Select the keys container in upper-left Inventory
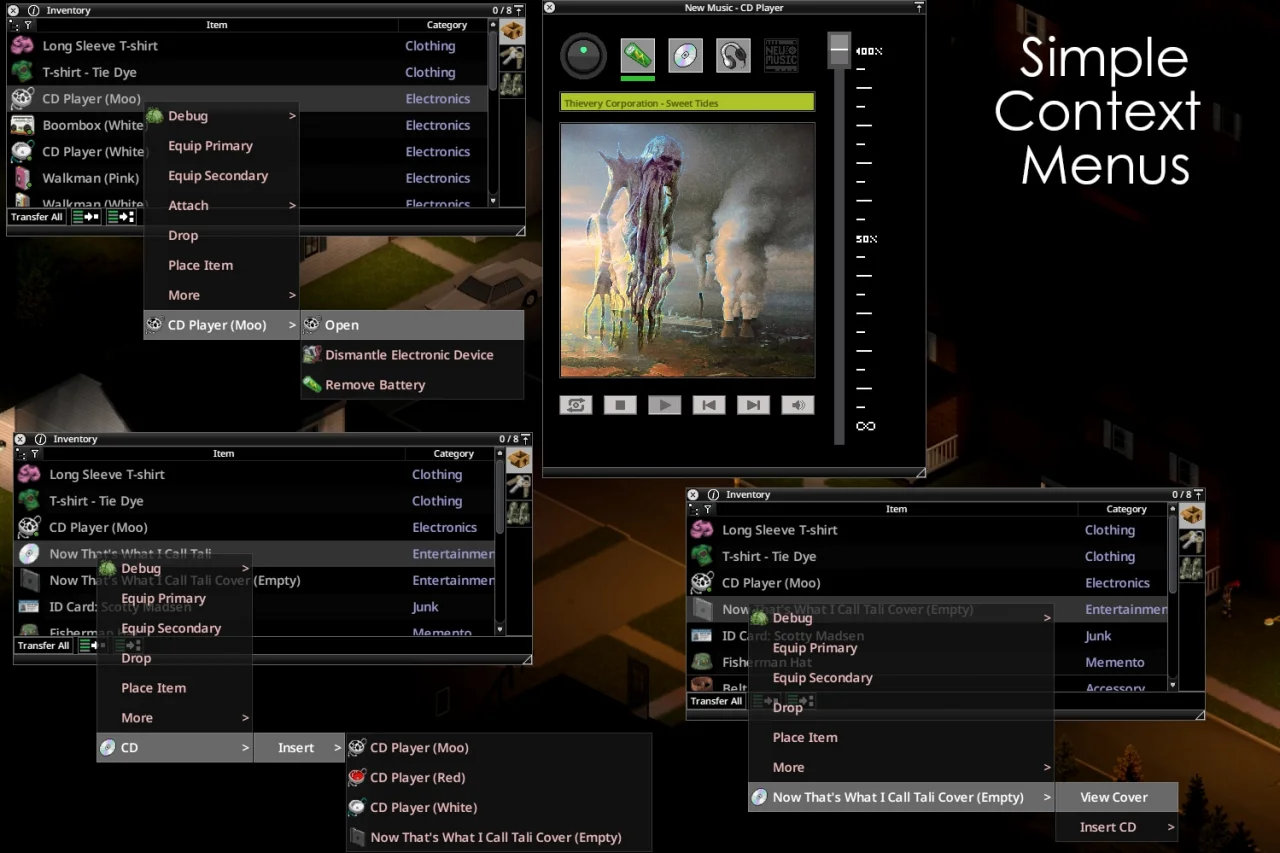1280x853 pixels. tap(512, 58)
